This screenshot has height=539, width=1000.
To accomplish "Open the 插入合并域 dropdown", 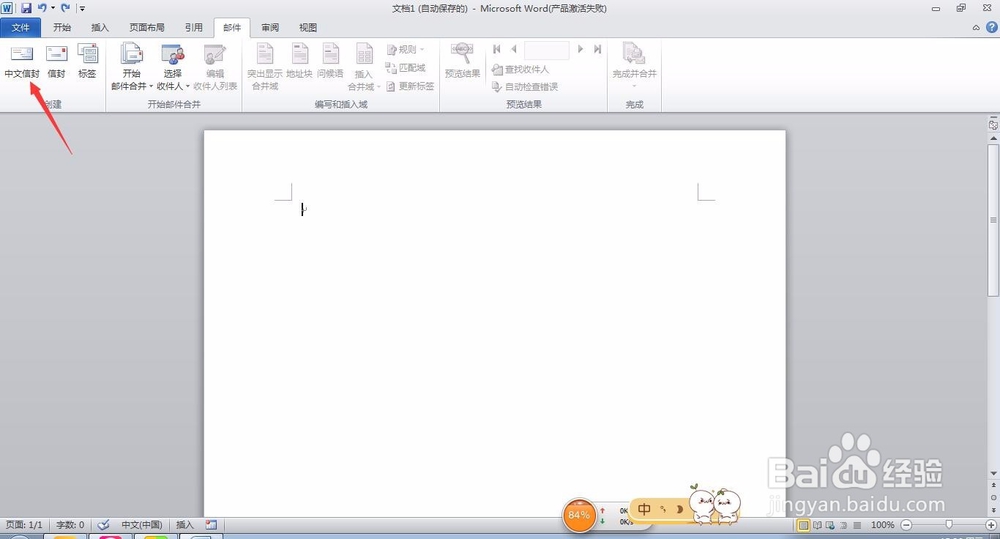I will (x=364, y=67).
